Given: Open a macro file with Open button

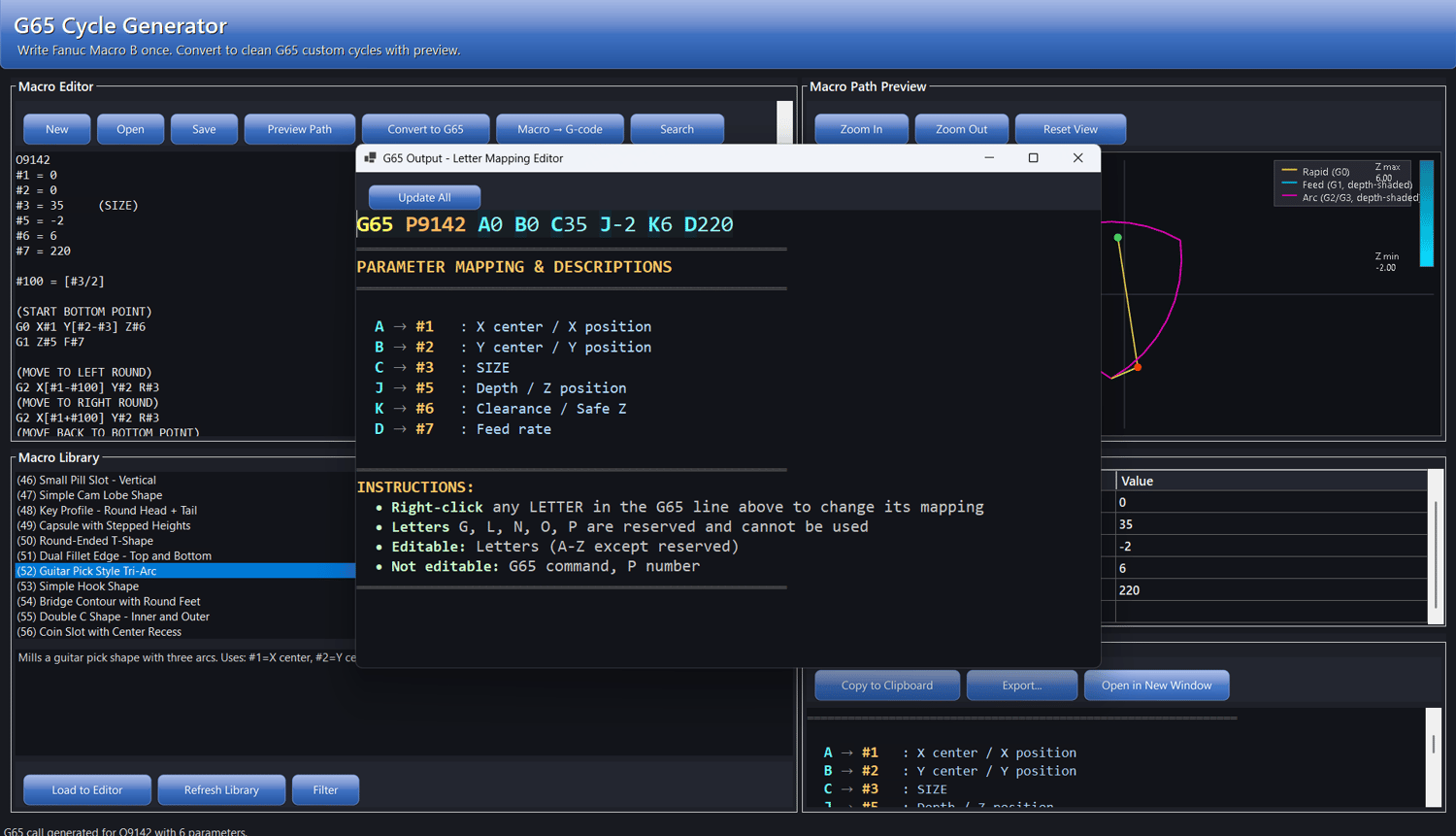Looking at the screenshot, I should click(x=130, y=129).
